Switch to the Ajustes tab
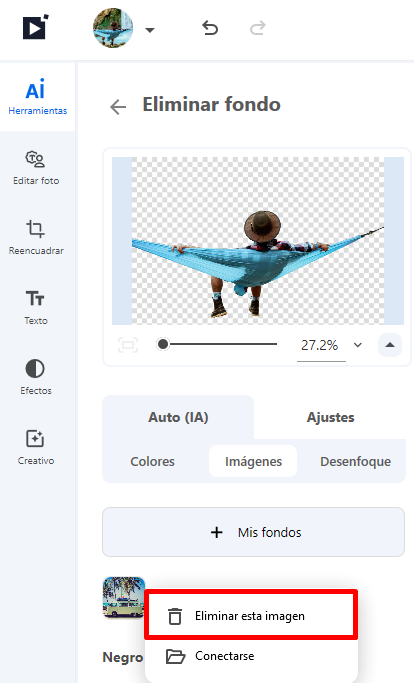Screen dimensions: 414x683 point(330,417)
